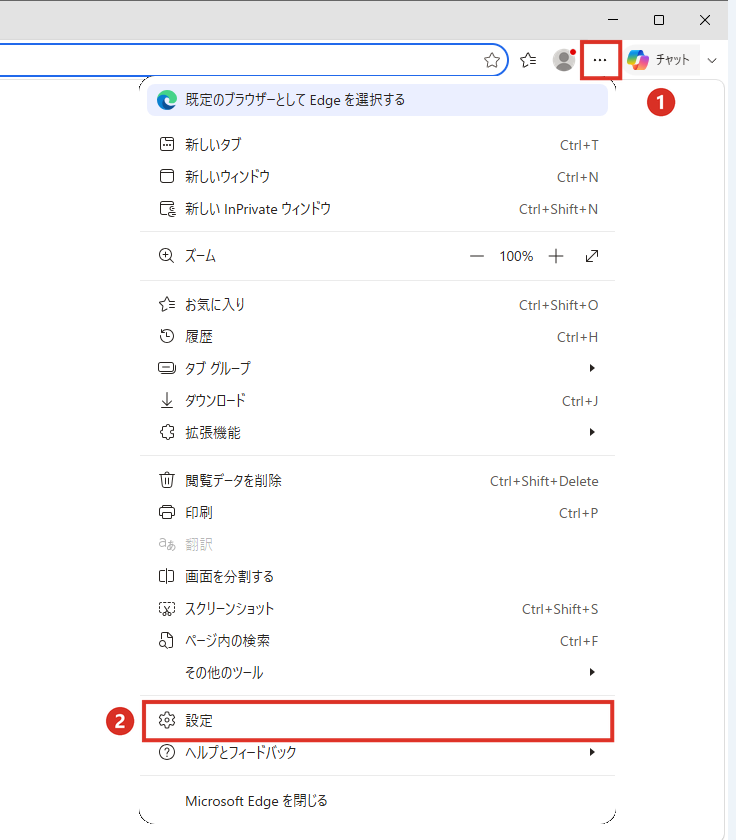Click the help question mark icon
Viewport: 736px width, 840px height.
[167, 752]
